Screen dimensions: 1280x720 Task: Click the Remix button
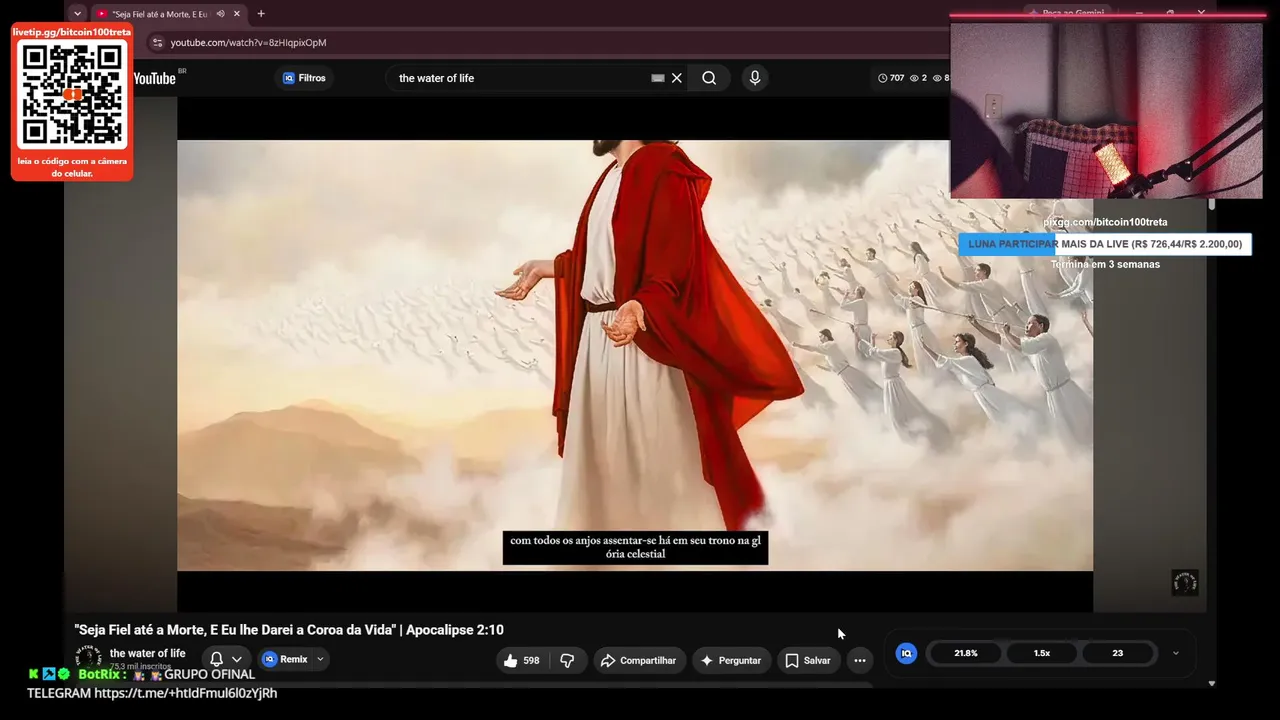[x=285, y=660]
